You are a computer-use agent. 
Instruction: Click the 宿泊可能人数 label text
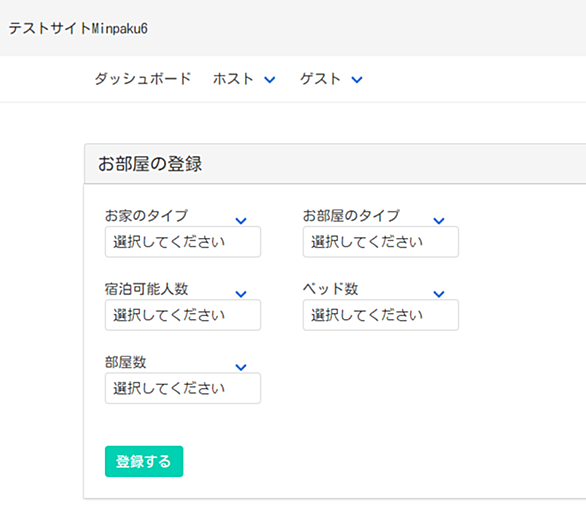146,289
